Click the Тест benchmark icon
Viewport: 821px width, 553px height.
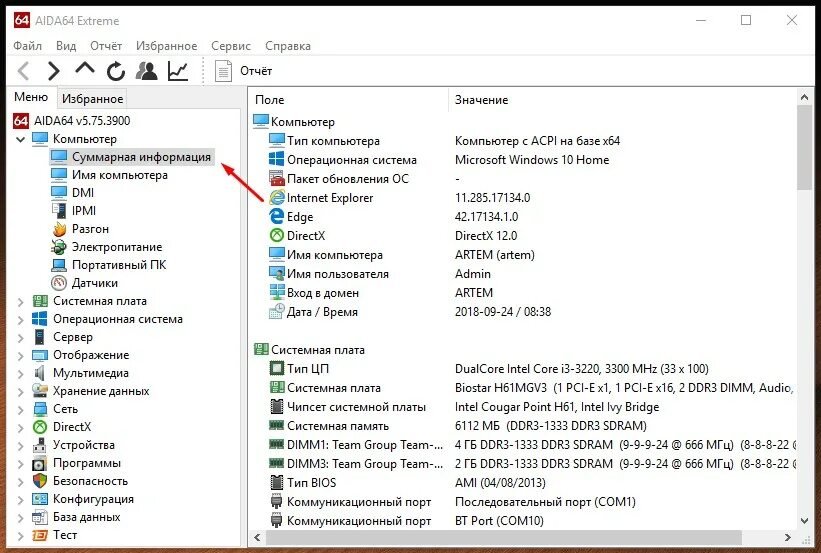tap(40, 535)
